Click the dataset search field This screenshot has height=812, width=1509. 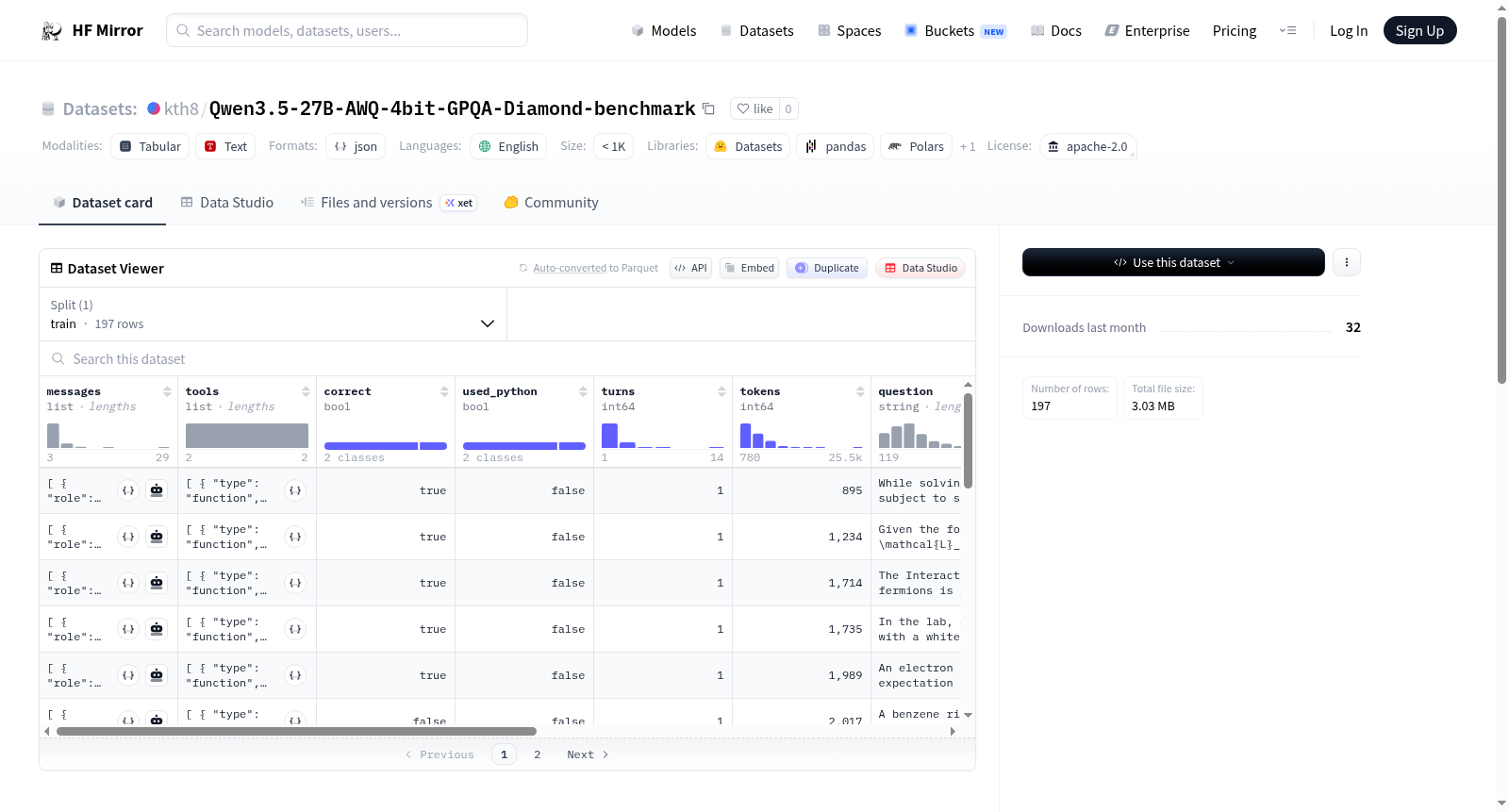coord(507,358)
